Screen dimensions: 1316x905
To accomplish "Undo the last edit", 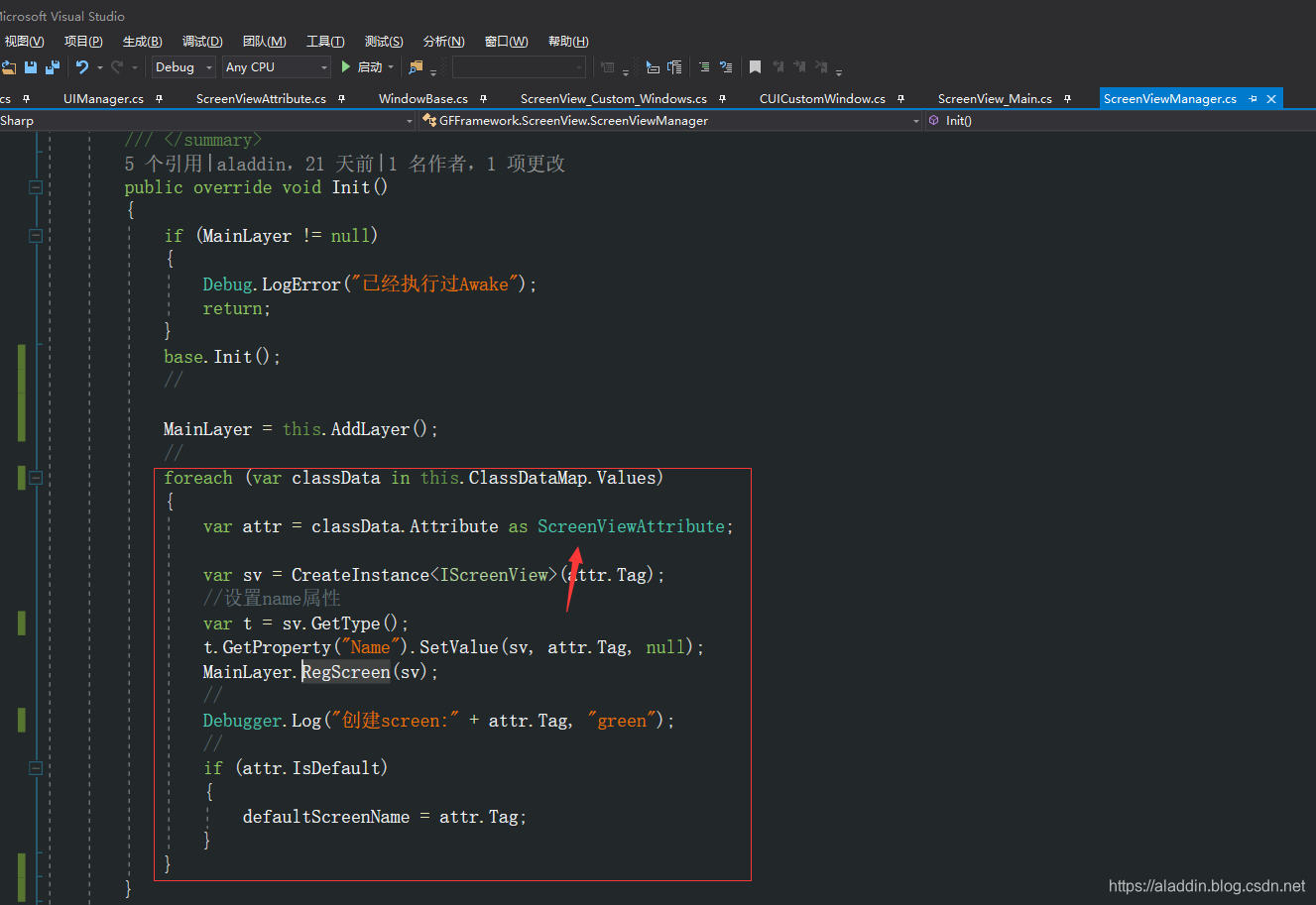I will (82, 67).
